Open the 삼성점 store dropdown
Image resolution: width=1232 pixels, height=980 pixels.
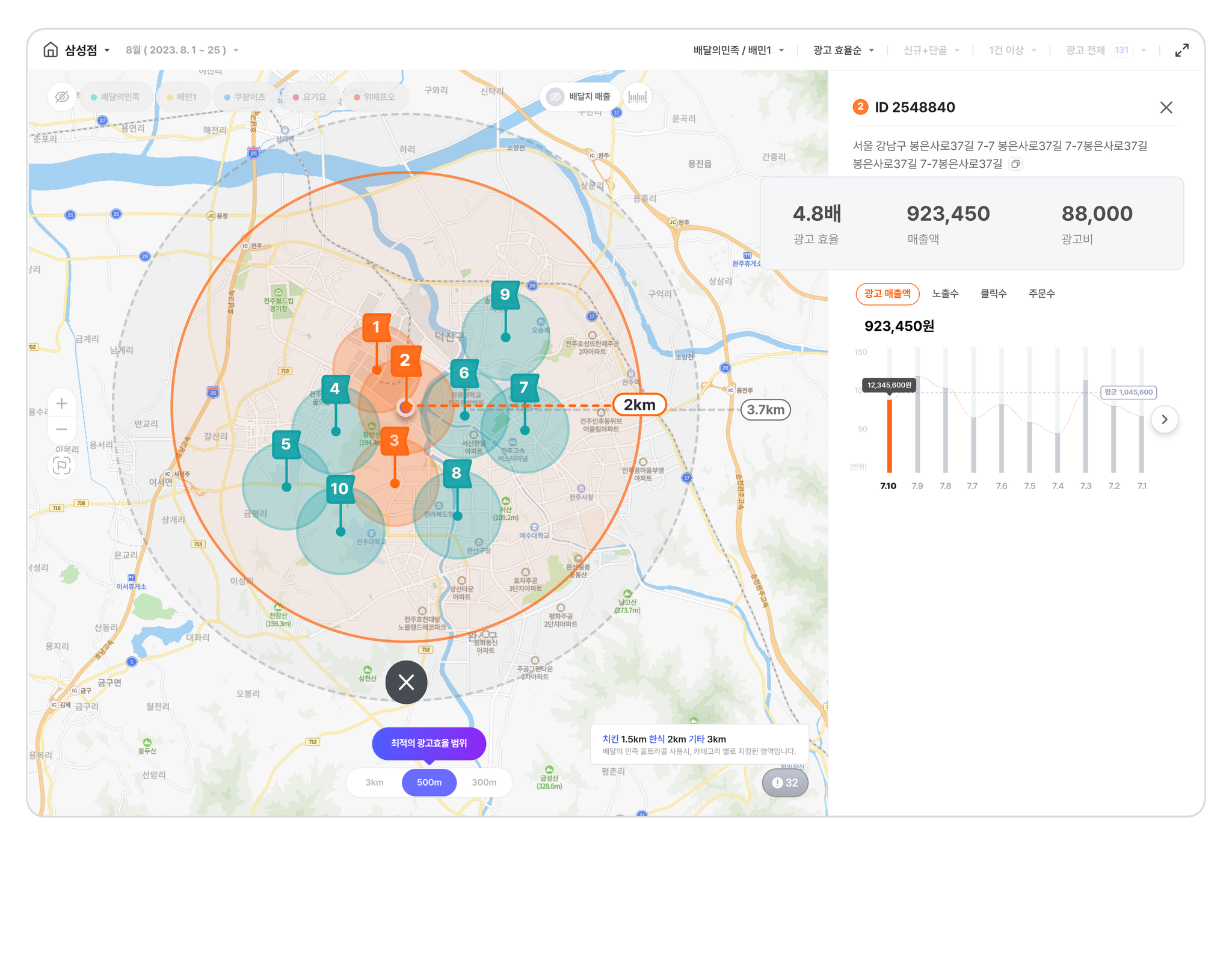click(x=87, y=51)
